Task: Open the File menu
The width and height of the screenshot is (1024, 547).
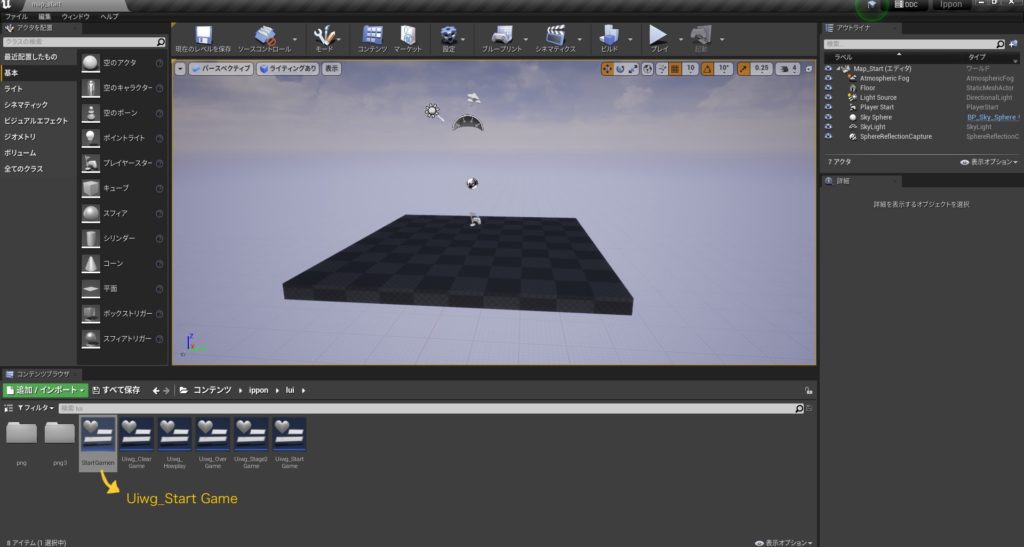Action: [x=16, y=17]
